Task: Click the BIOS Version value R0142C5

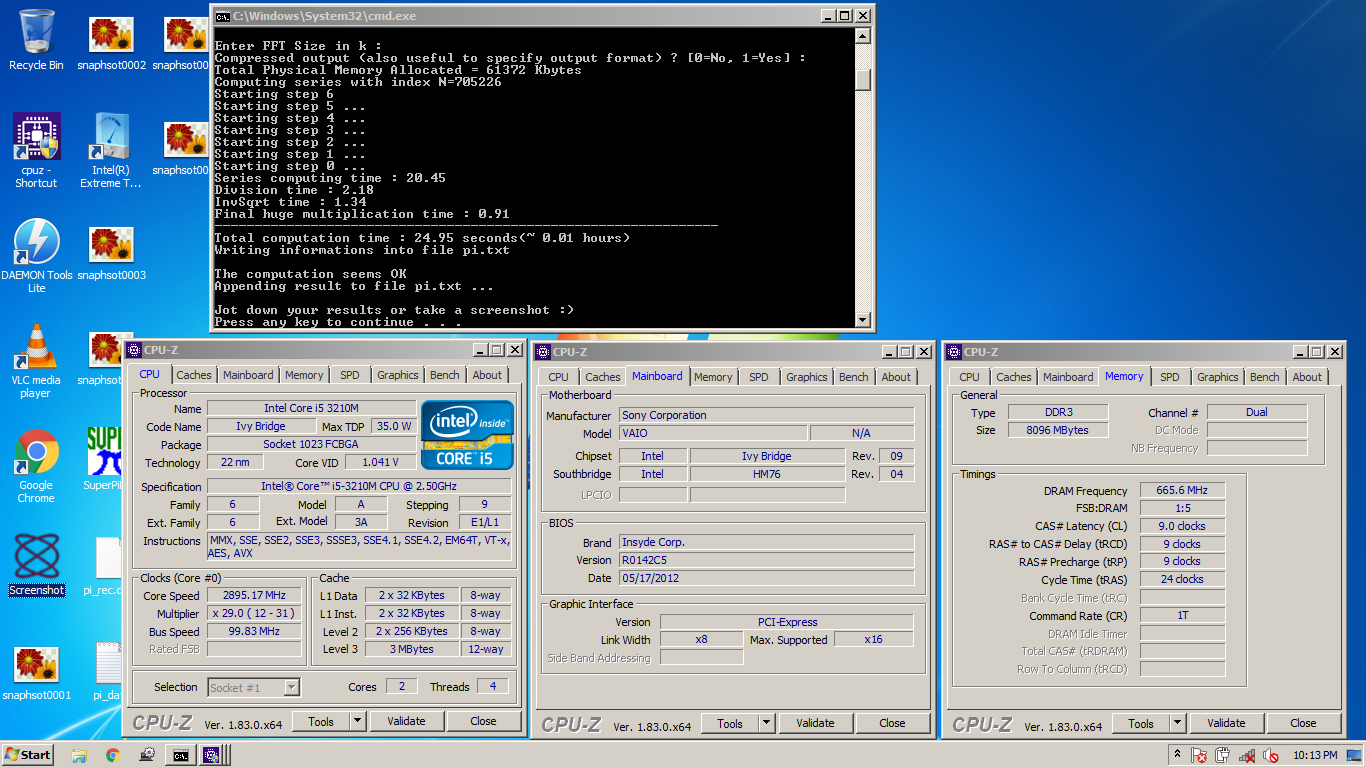Action: (766, 560)
